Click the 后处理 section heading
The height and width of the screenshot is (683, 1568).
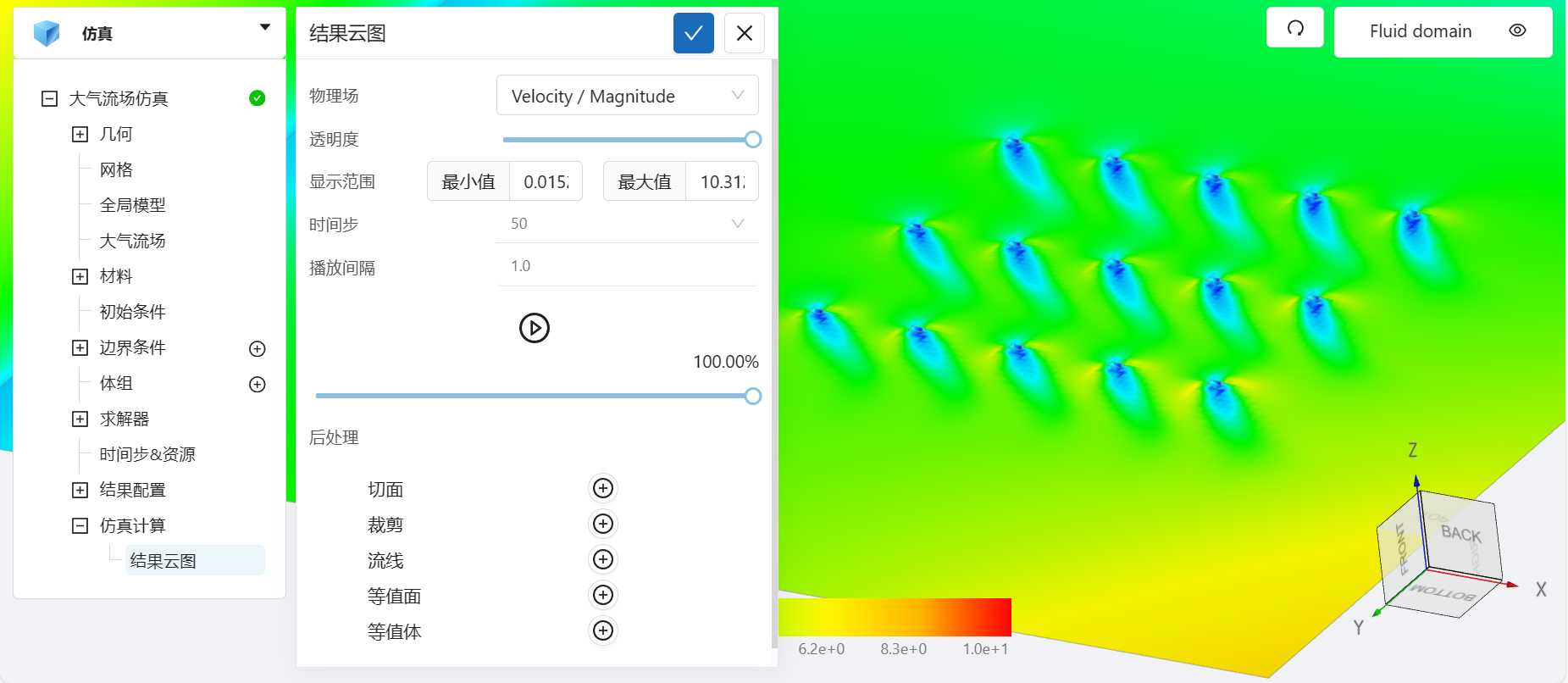tap(334, 437)
